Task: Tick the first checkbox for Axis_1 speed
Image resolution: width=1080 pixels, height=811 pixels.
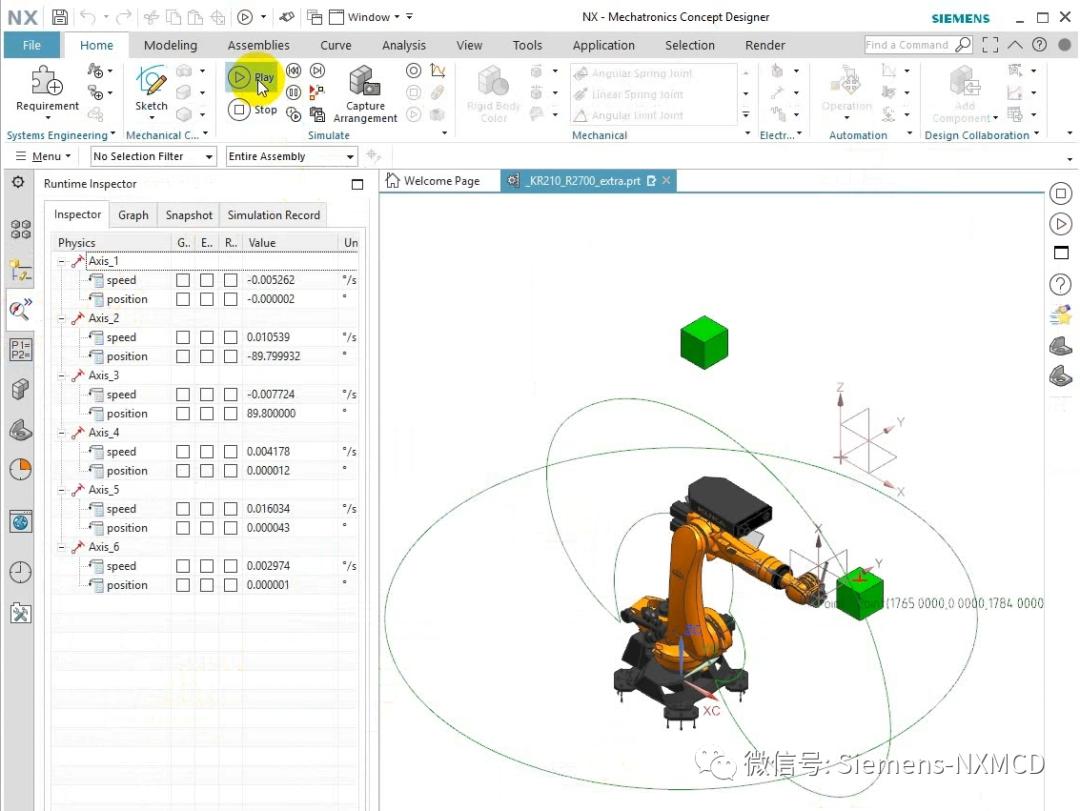Action: point(183,281)
